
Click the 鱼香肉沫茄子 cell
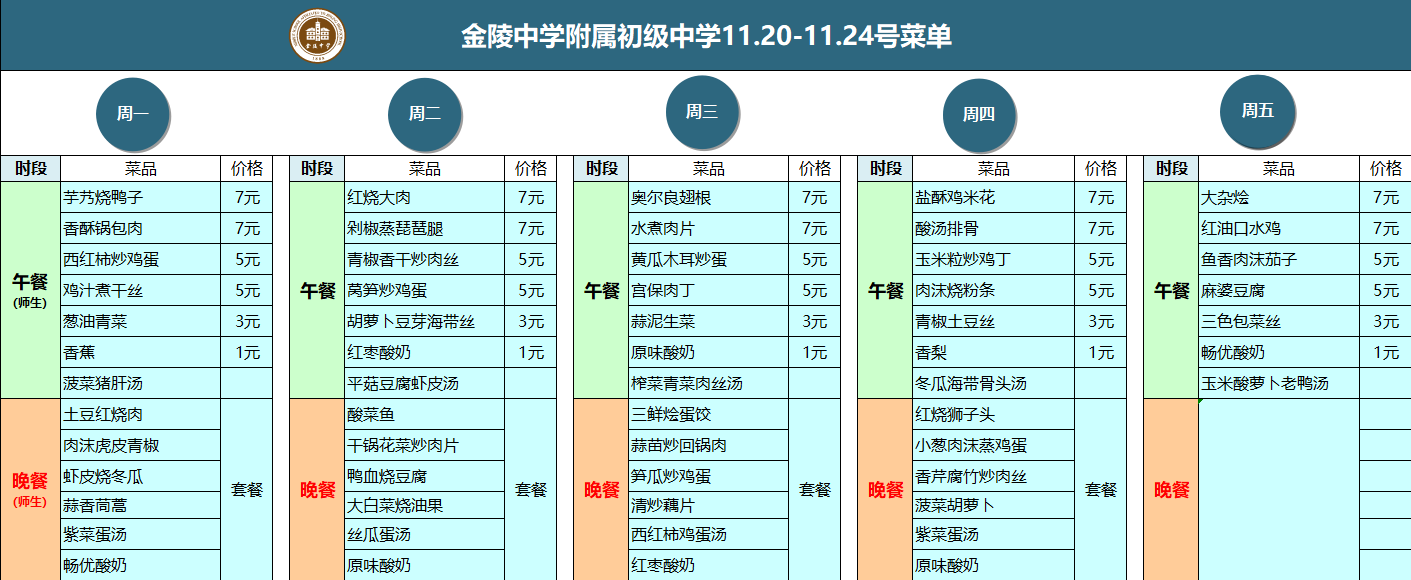coord(1279,260)
